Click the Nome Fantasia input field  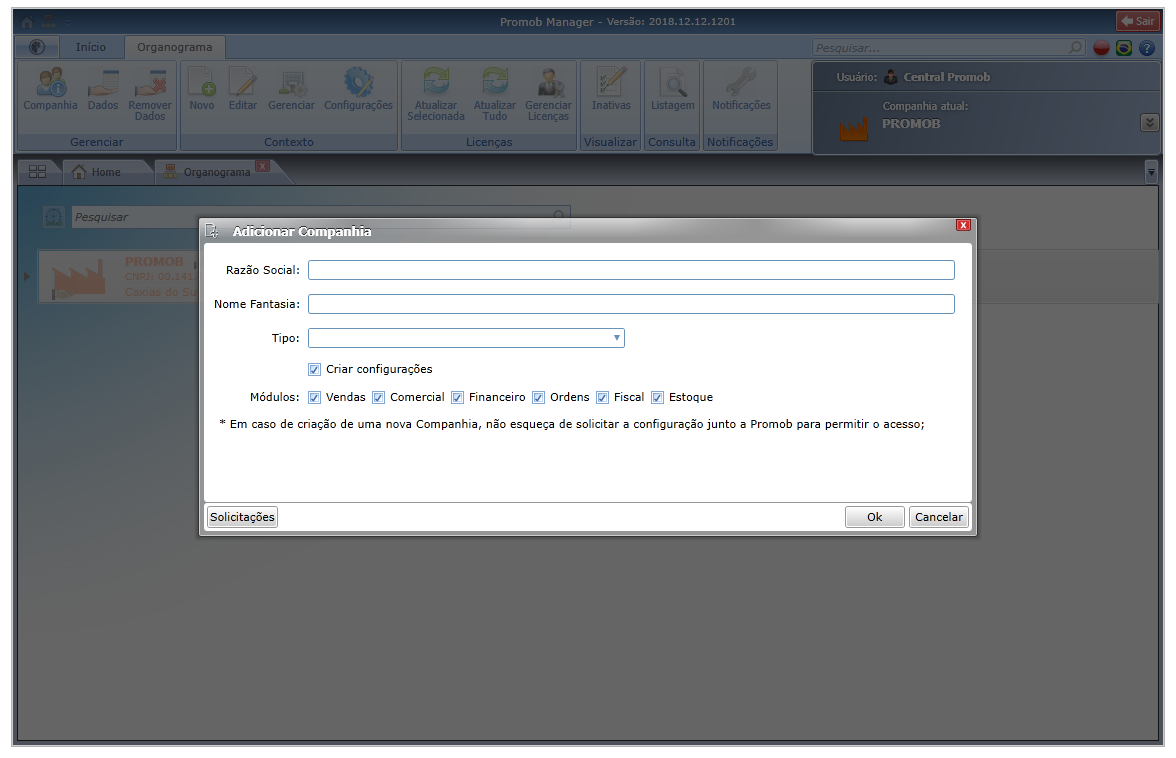coord(631,304)
